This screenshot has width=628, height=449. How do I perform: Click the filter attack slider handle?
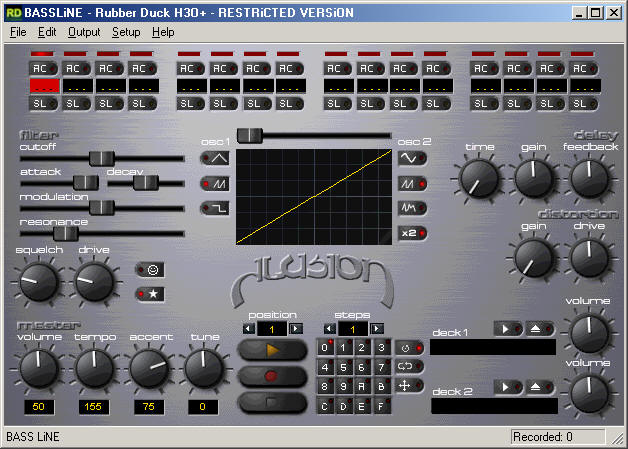(x=86, y=183)
